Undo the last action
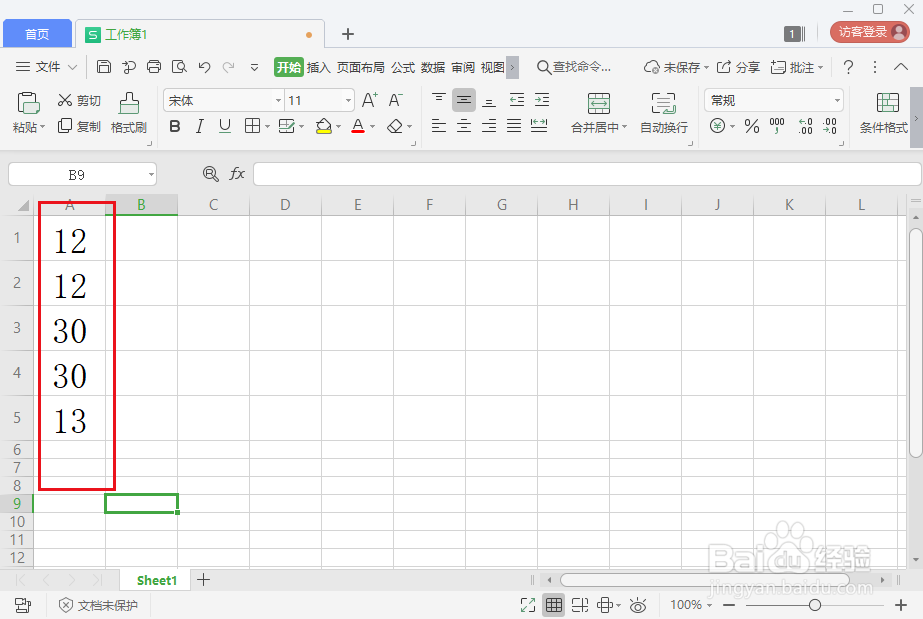923x619 pixels. 204,67
